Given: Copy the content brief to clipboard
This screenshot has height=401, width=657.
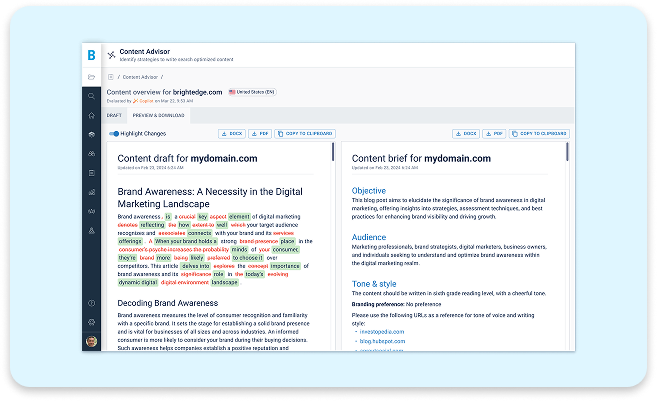Looking at the screenshot, I should tap(539, 134).
